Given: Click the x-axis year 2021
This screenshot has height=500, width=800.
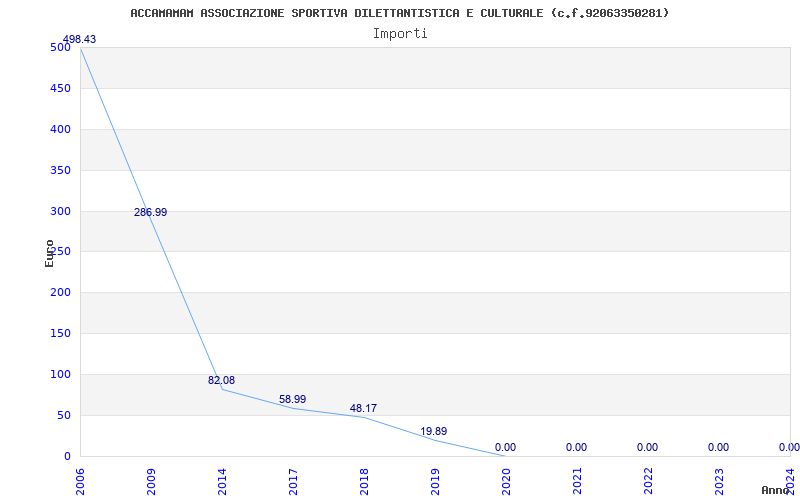Looking at the screenshot, I should tap(577, 481).
